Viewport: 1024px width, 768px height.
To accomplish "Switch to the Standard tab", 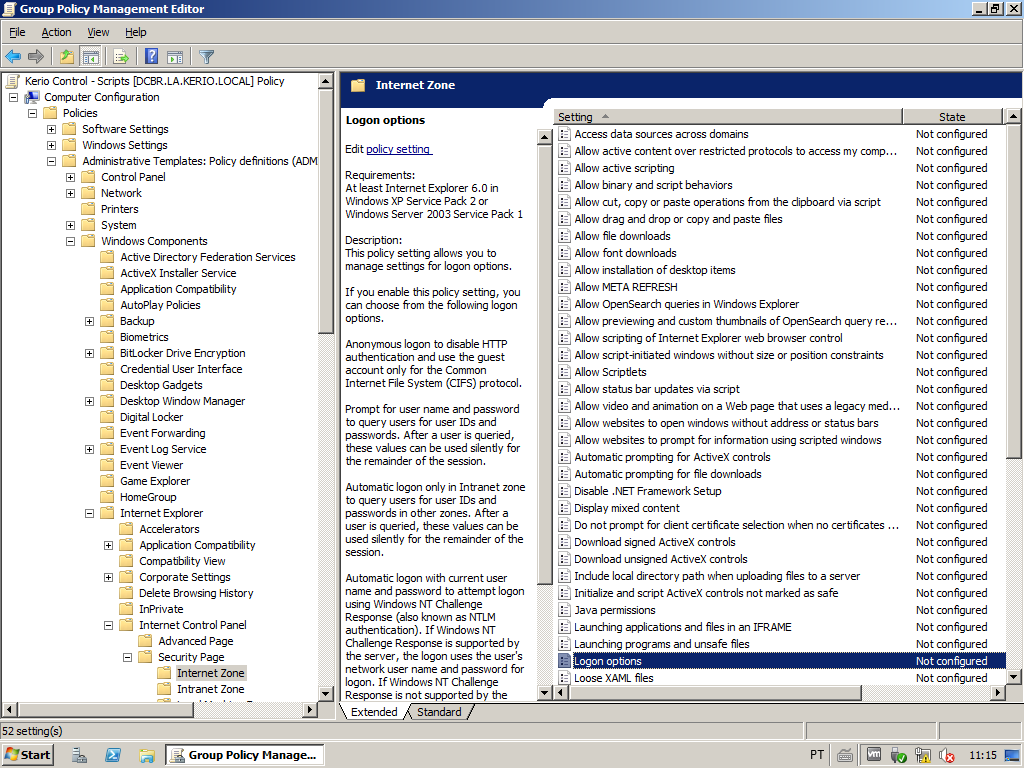I will pos(439,712).
